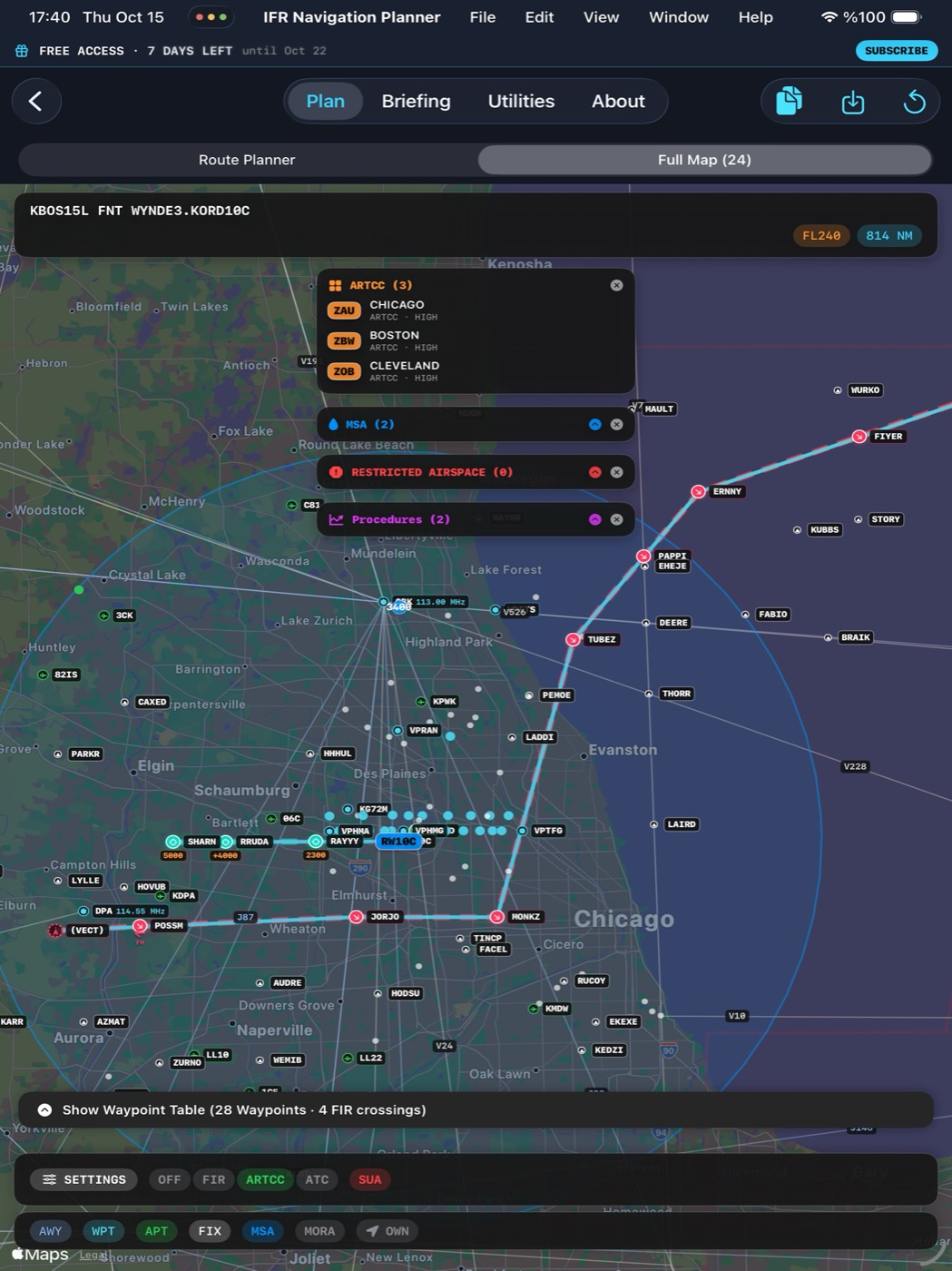This screenshot has height=1271, width=952.
Task: Toggle the ATC overlay
Action: [317, 1179]
